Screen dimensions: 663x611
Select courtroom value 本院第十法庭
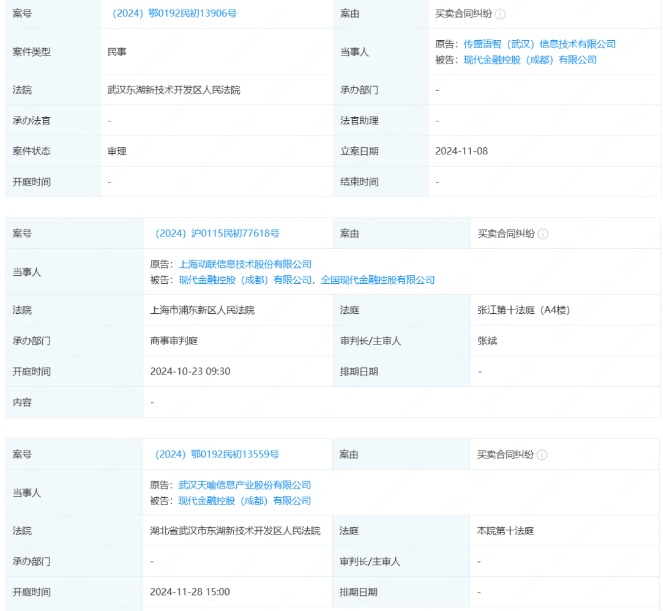(x=505, y=531)
